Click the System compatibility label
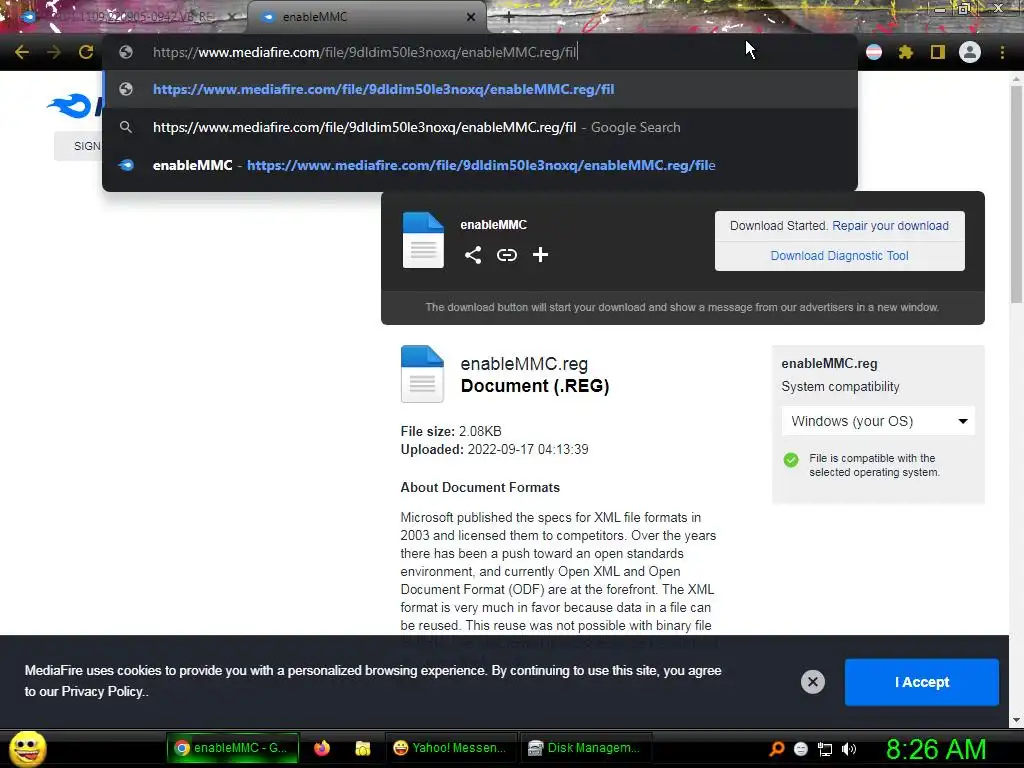 840,387
